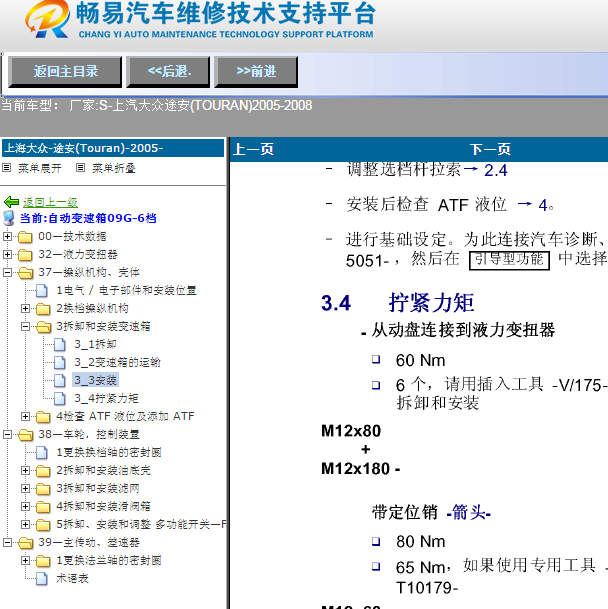Open the previous page via 上一页
This screenshot has height=609, width=608.
pos(253,149)
